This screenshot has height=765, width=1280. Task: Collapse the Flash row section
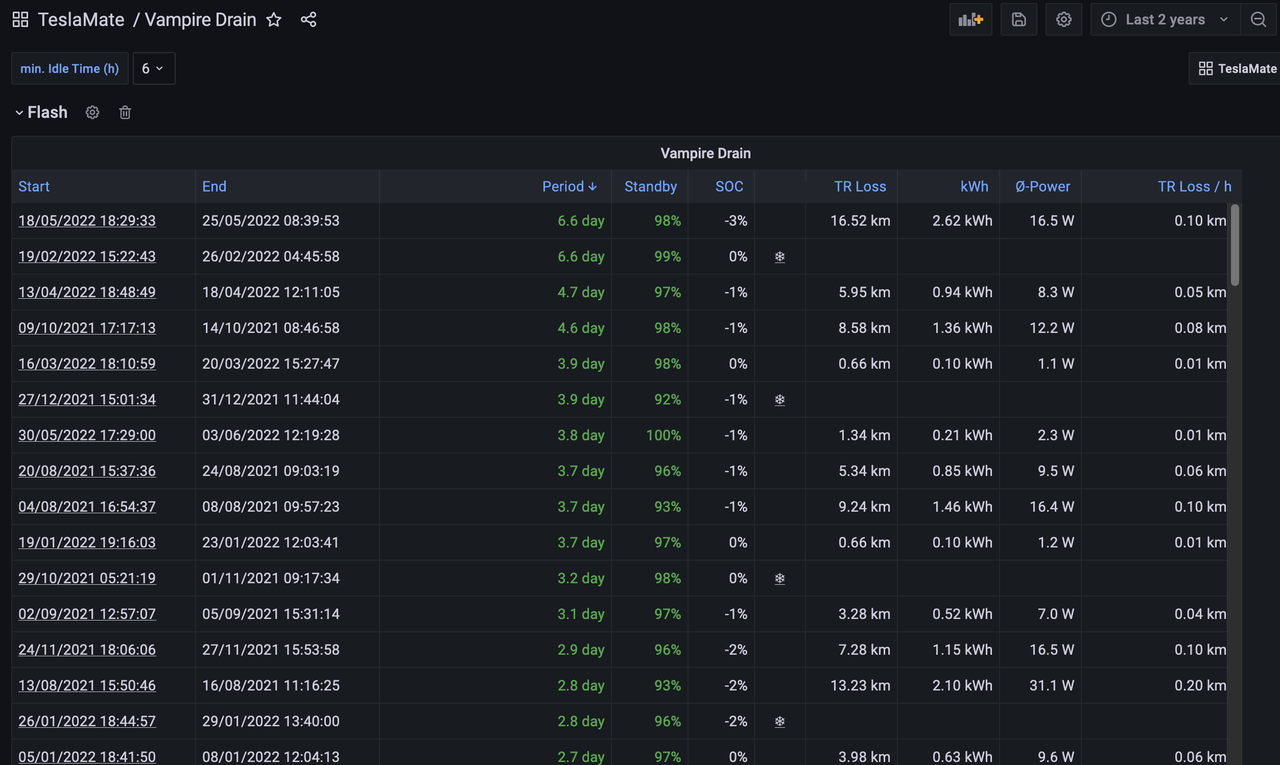click(x=41, y=113)
